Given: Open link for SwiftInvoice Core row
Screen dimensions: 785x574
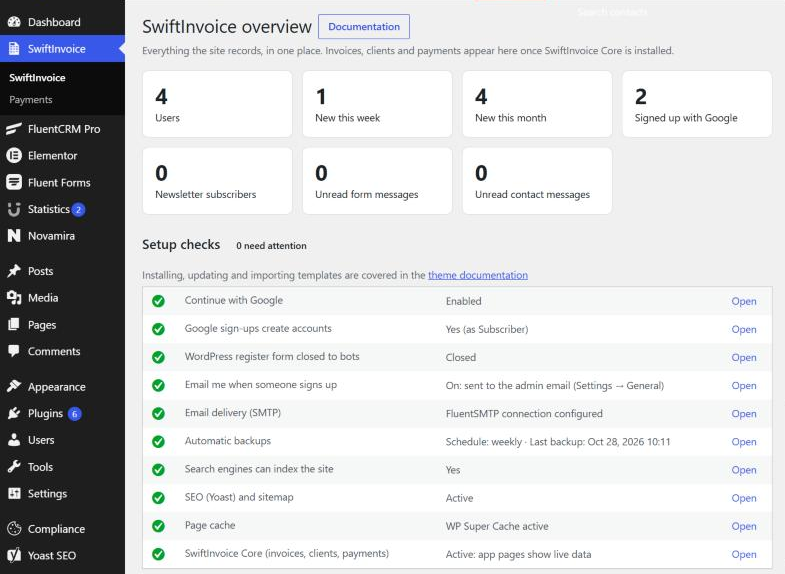Looking at the screenshot, I should coord(743,554).
